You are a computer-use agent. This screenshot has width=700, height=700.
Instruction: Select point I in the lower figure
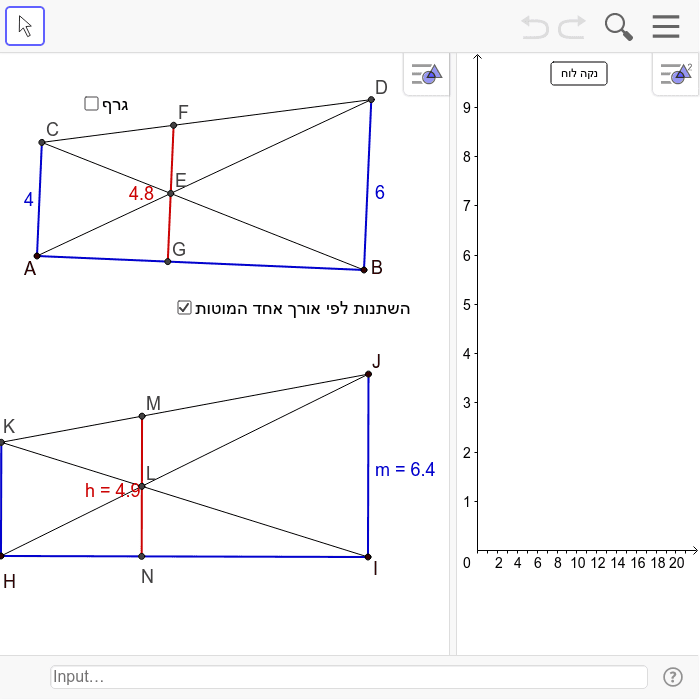368,557
